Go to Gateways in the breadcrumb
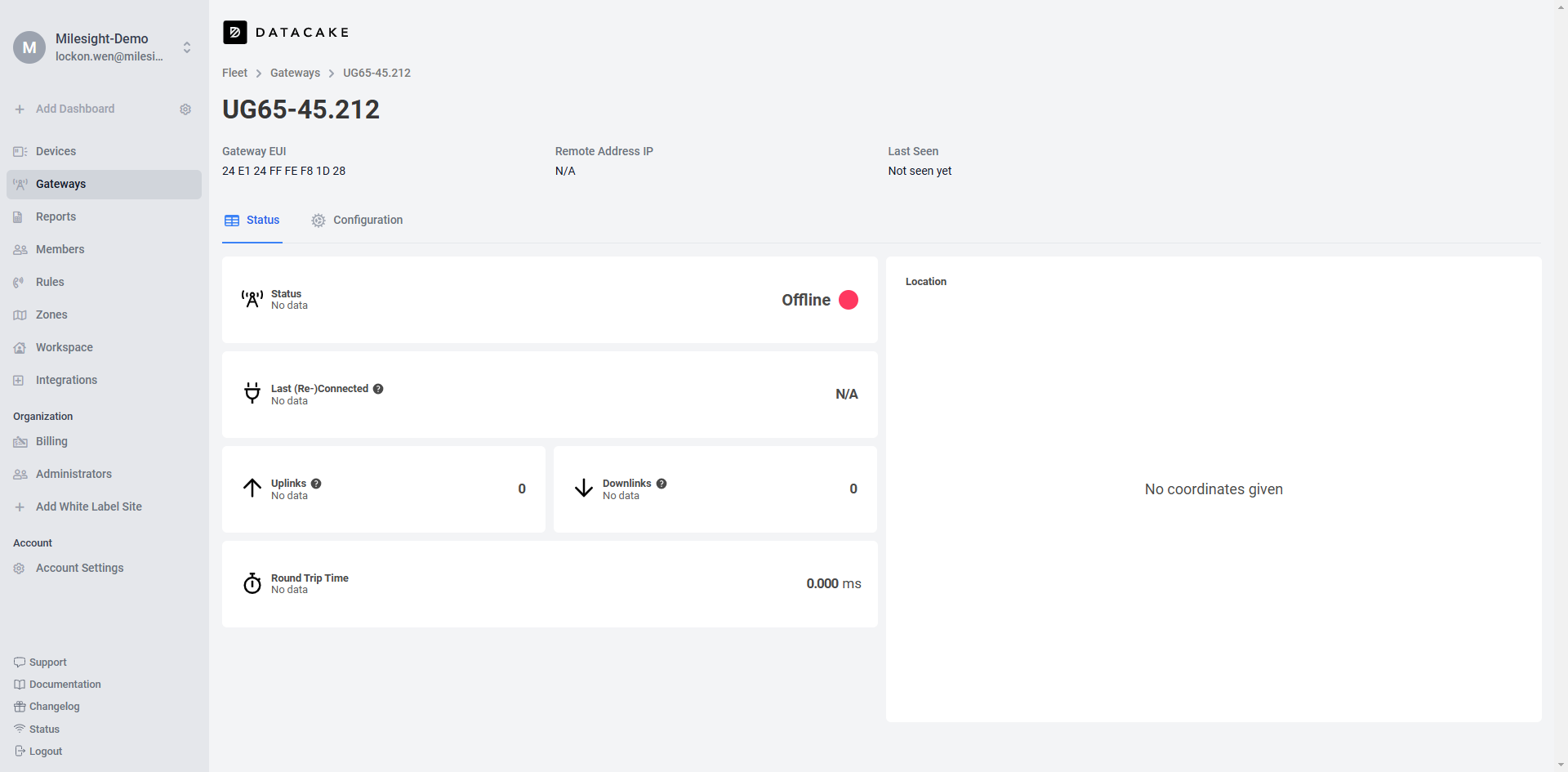1568x772 pixels. pos(295,73)
